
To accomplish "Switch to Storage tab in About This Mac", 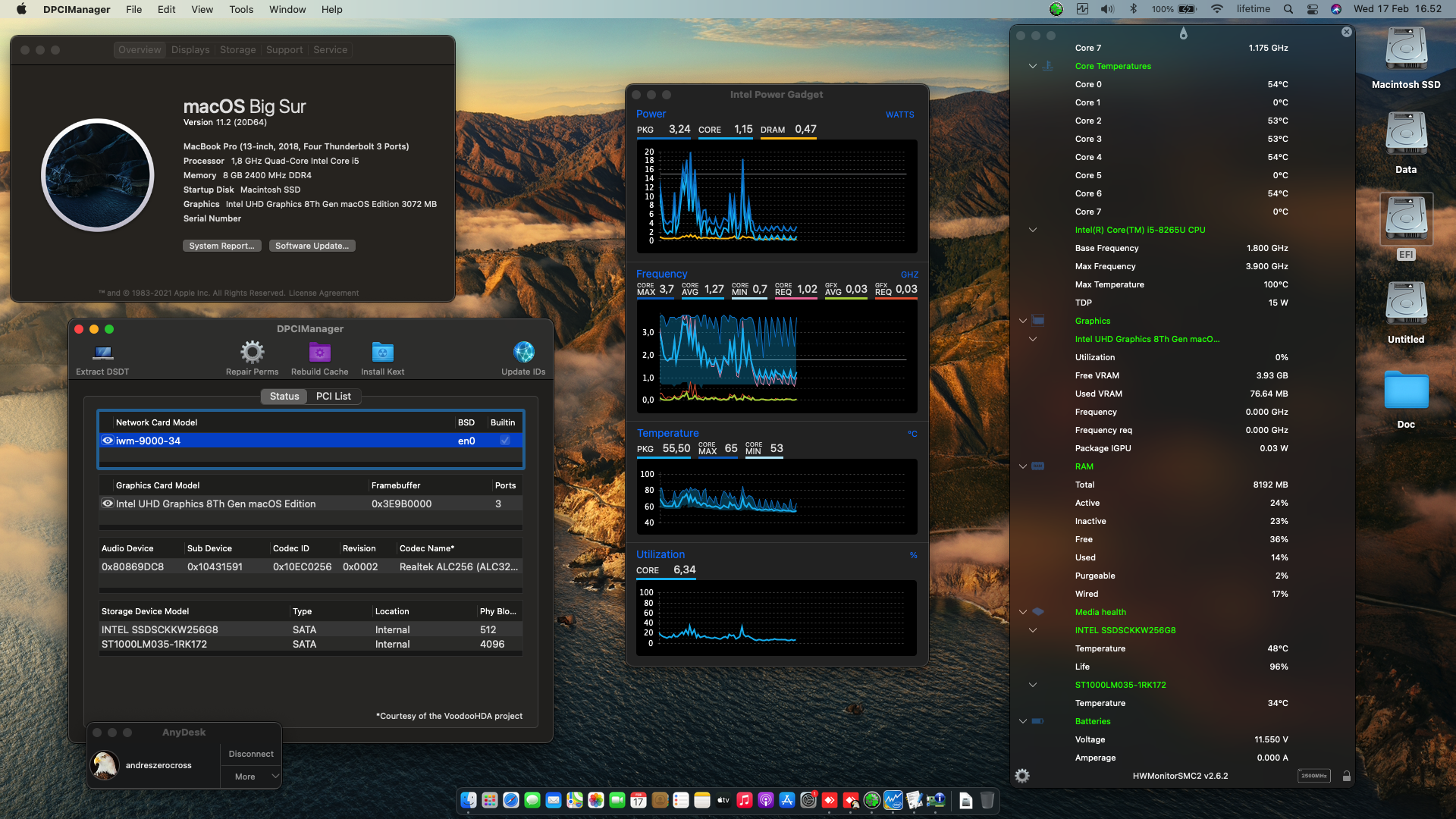I will tap(238, 49).
